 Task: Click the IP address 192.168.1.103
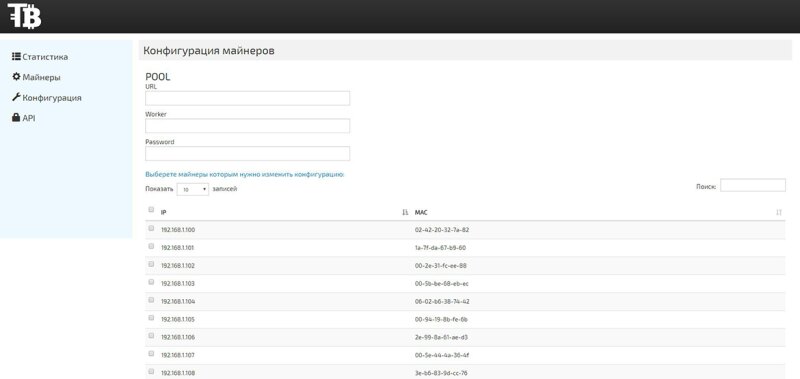point(178,284)
